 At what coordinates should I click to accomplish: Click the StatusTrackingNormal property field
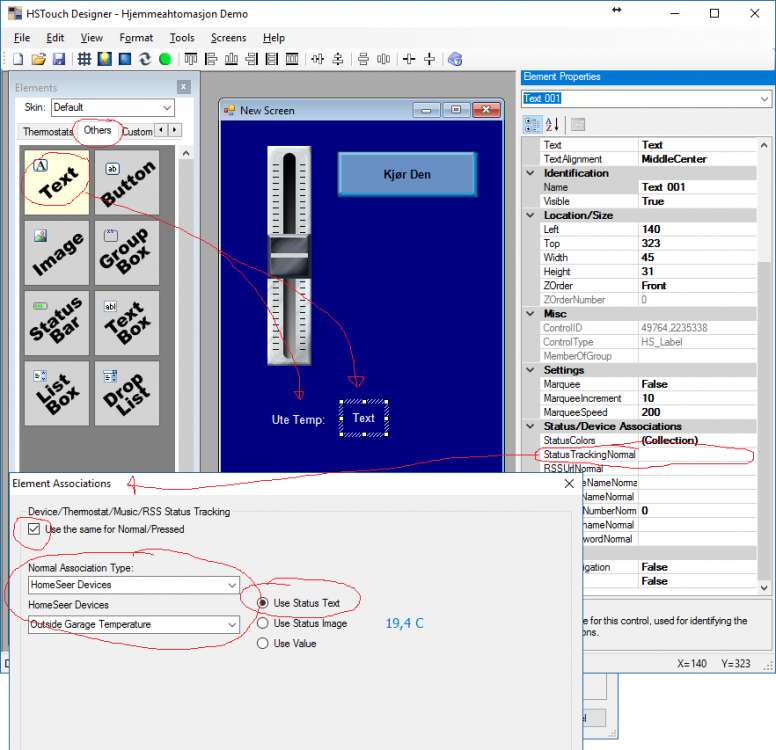[696, 454]
